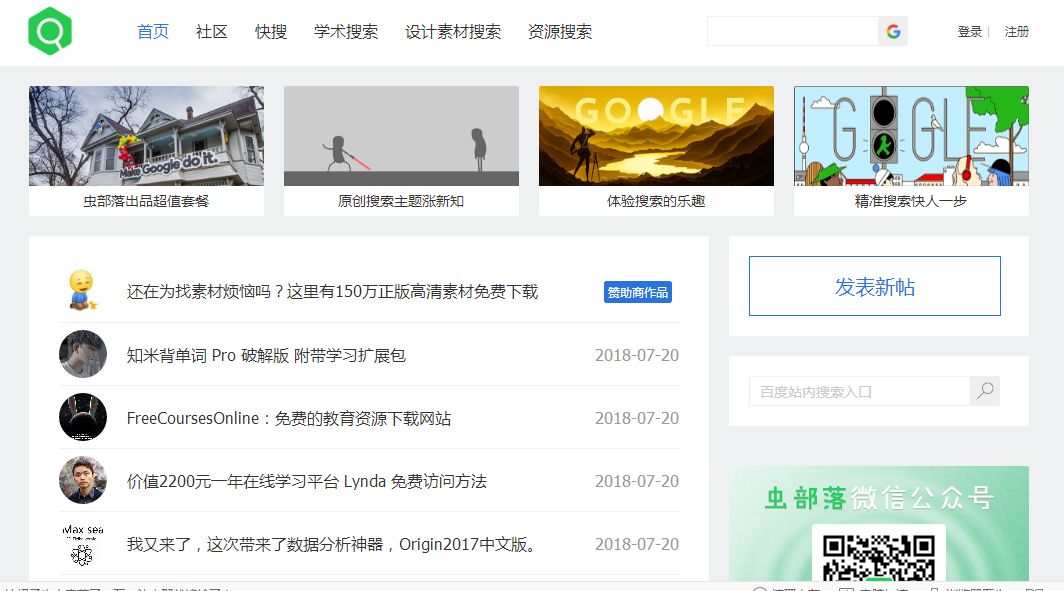This screenshot has width=1064, height=591.
Task: Open Max sea avatar beside Origin2017 post
Action: 83,544
